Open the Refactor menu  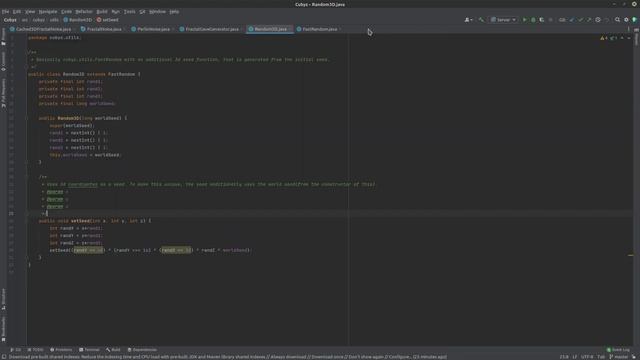pos(84,11)
